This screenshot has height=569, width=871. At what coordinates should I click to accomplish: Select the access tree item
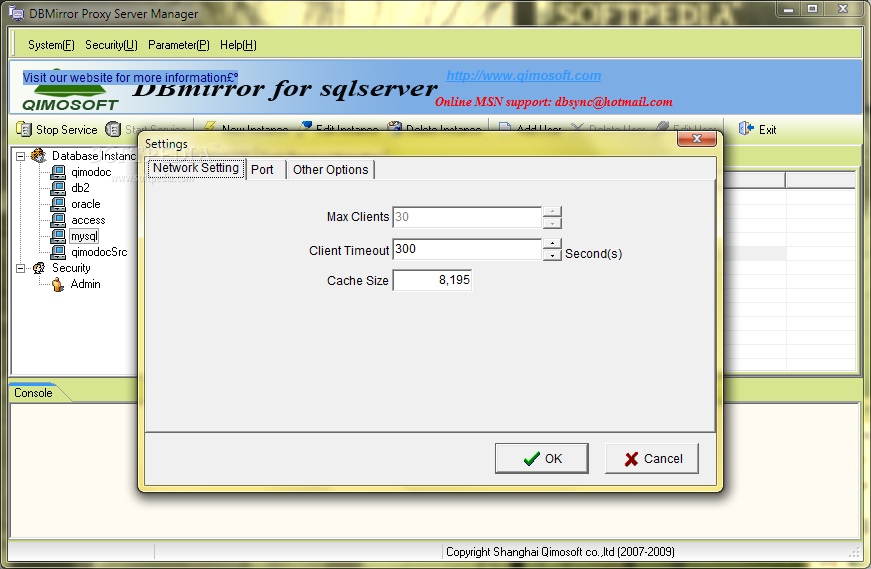click(x=88, y=220)
